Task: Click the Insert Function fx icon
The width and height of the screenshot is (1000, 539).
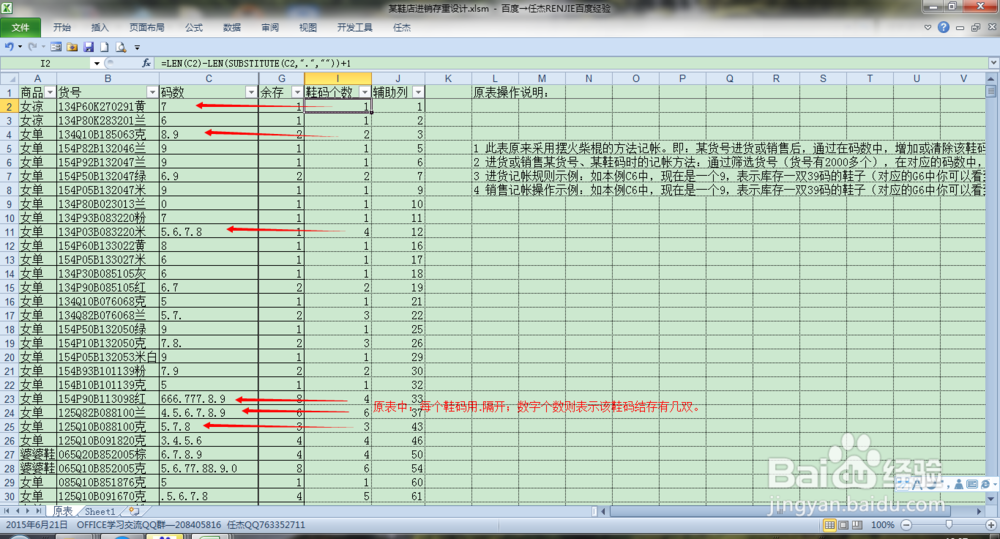Action: point(146,63)
